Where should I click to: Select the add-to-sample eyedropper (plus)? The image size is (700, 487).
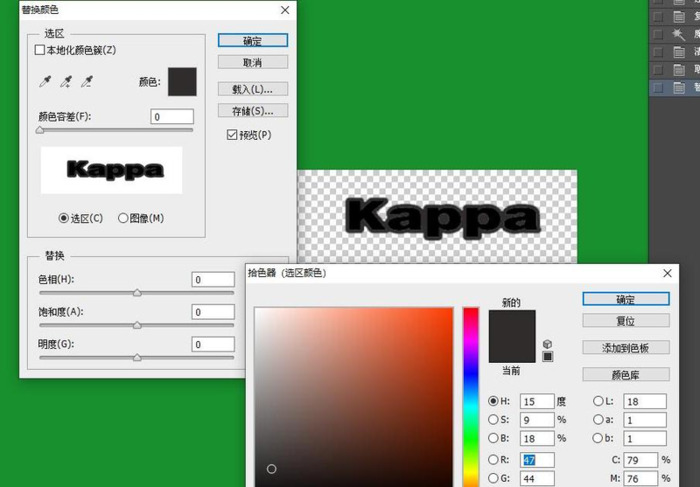pos(66,82)
